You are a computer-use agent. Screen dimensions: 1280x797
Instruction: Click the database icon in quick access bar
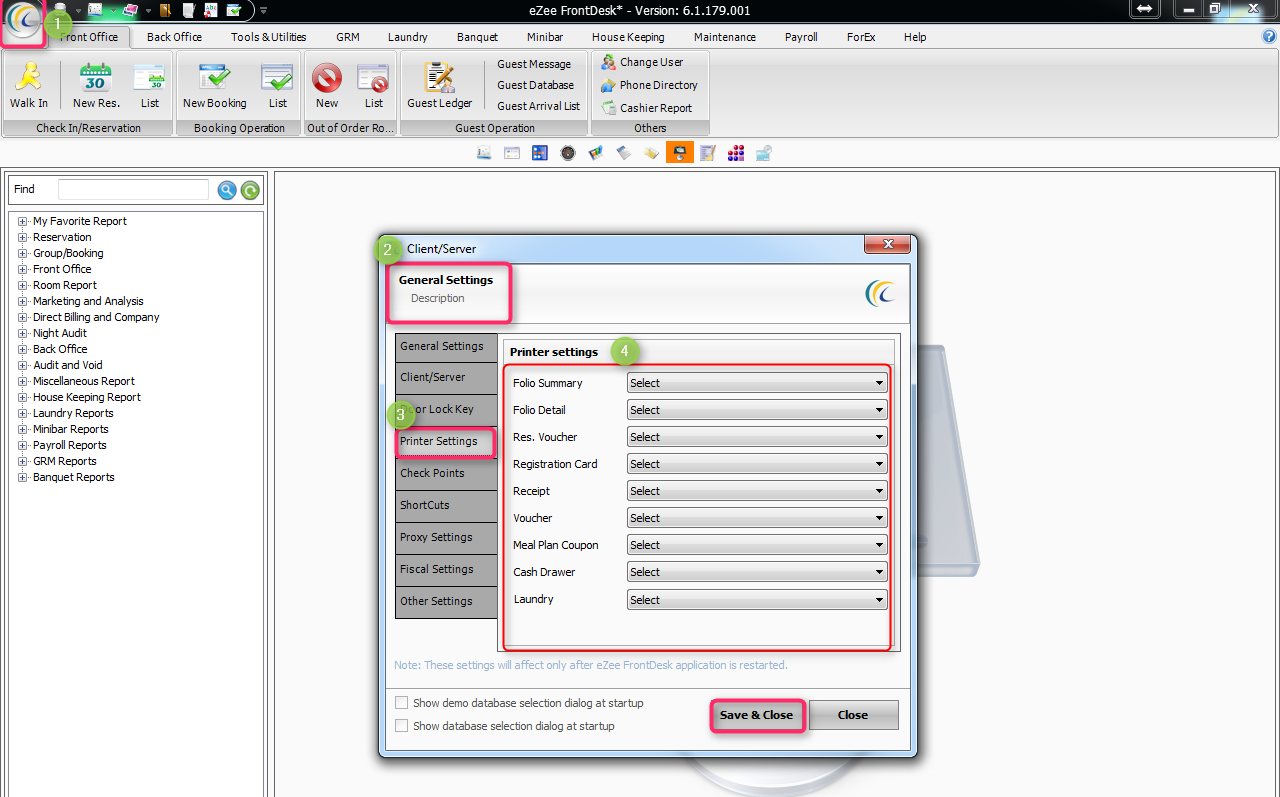(60, 8)
